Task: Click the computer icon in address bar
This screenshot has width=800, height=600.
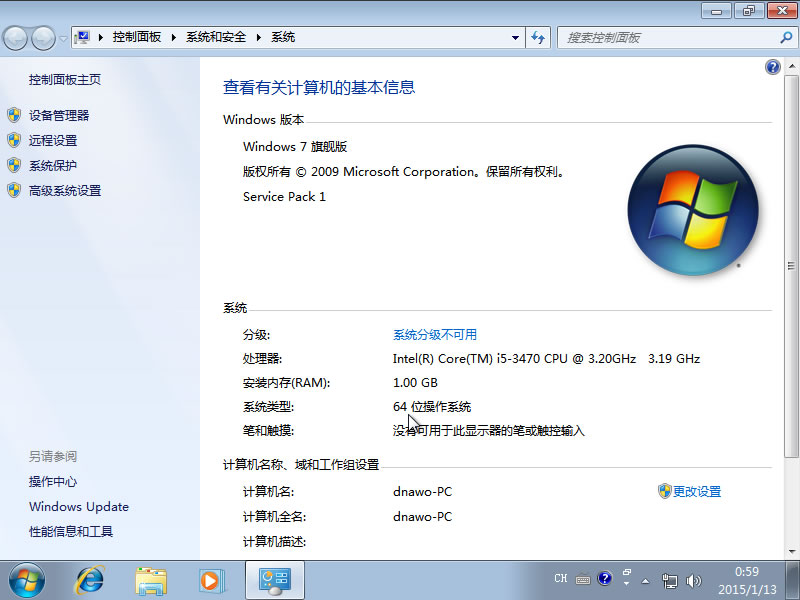Action: (x=82, y=37)
